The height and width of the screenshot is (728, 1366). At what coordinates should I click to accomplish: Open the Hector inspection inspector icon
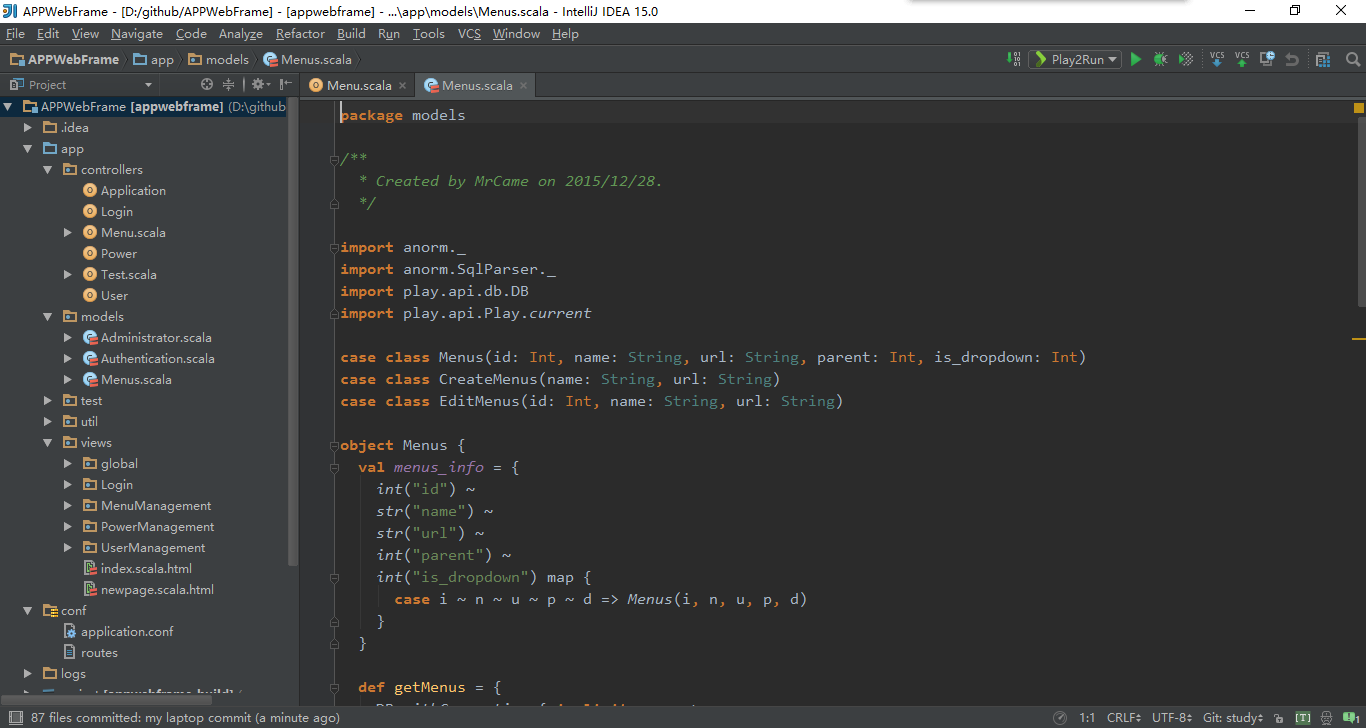click(x=1327, y=718)
